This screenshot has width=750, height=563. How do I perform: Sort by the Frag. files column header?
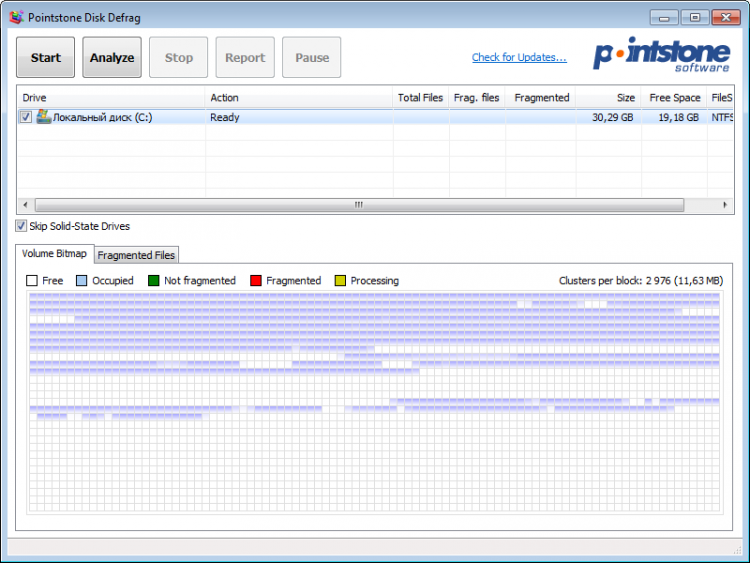click(476, 98)
